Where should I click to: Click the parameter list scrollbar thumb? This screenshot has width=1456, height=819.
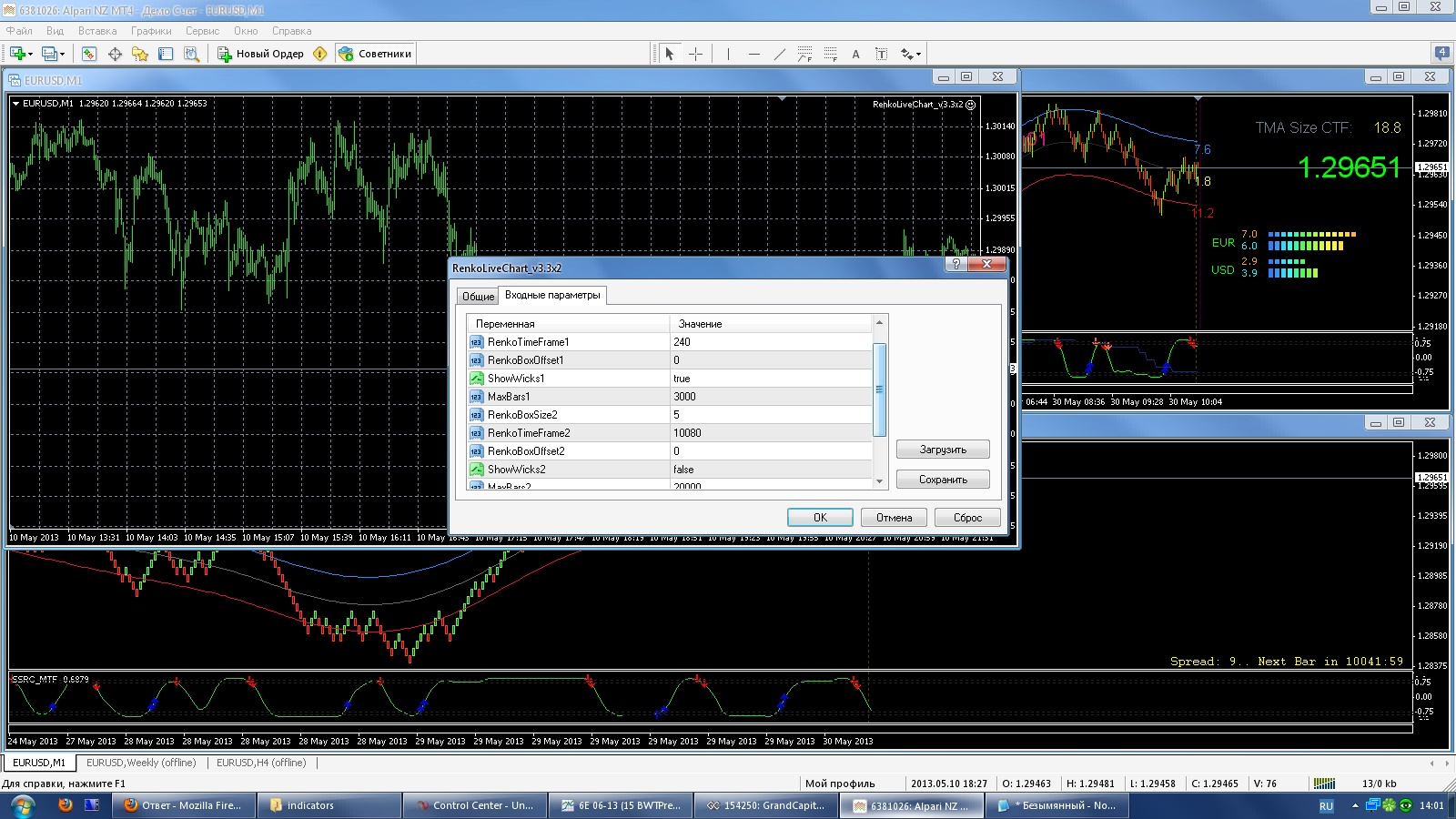click(879, 389)
